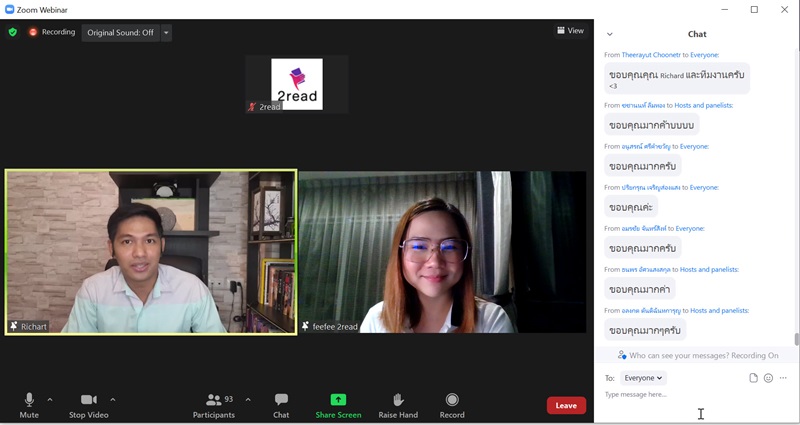Stop Video camera button
This screenshot has width=800, height=425.
[x=89, y=406]
